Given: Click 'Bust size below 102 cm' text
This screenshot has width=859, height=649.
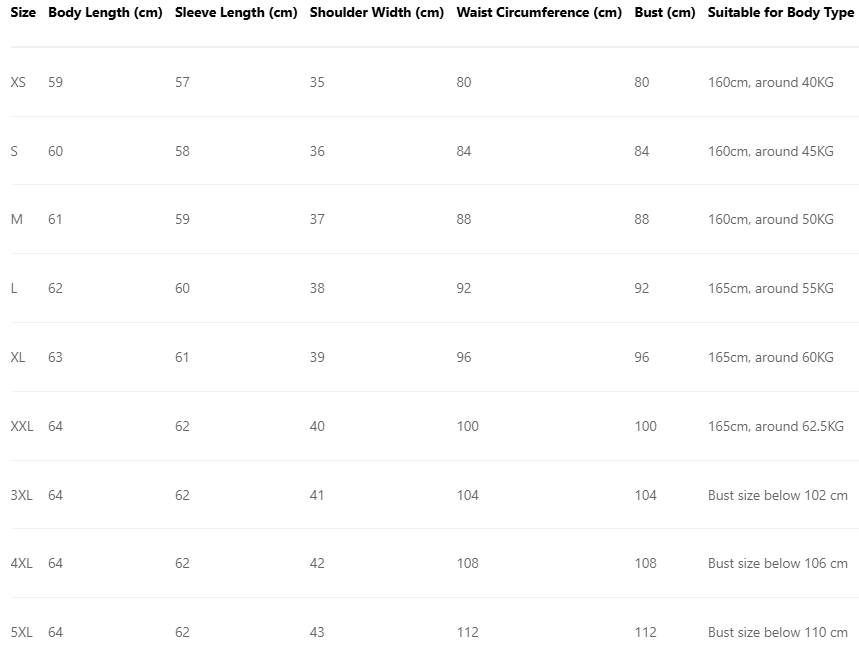Looking at the screenshot, I should [x=777, y=495].
